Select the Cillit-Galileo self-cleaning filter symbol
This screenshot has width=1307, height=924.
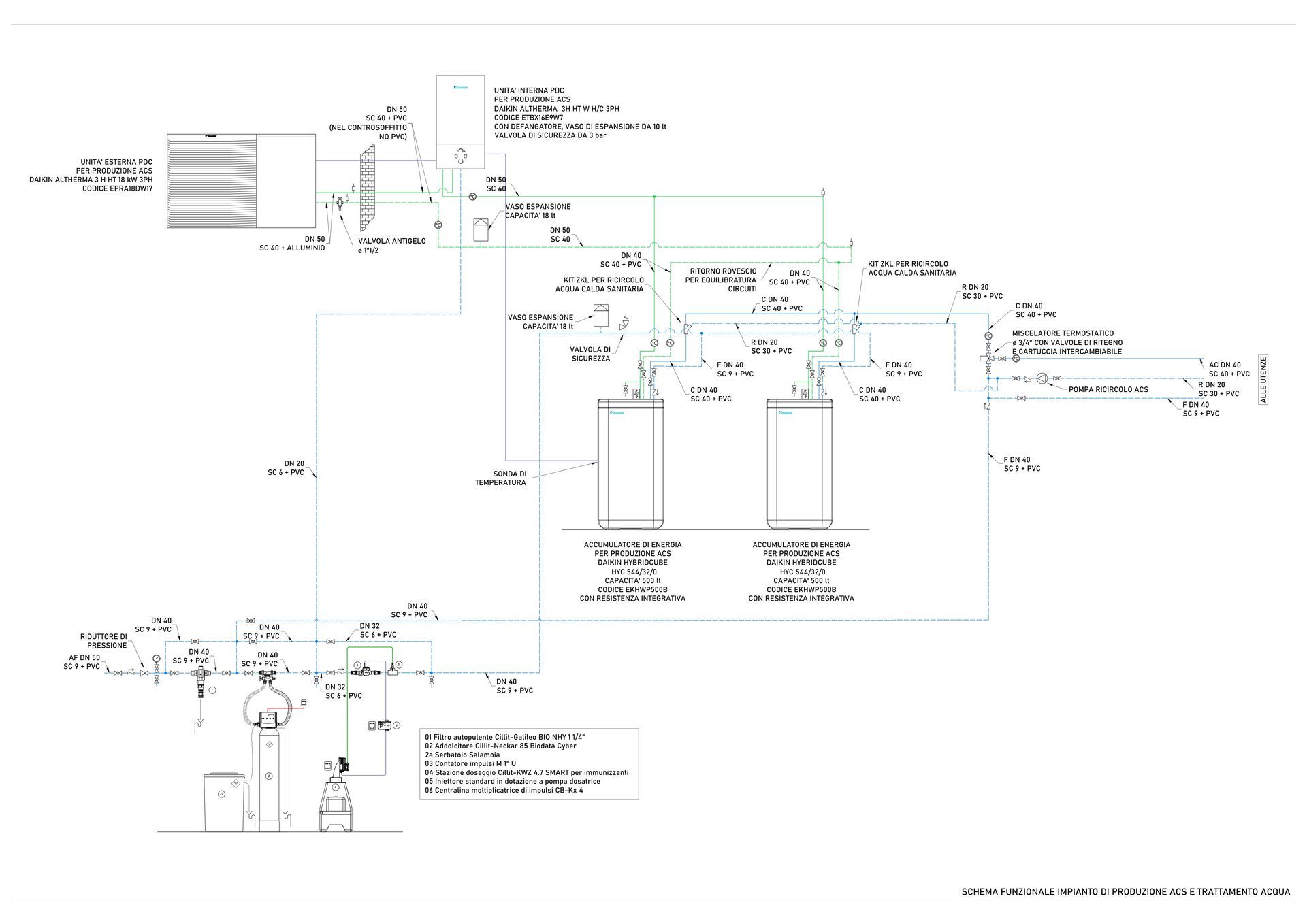[x=199, y=678]
